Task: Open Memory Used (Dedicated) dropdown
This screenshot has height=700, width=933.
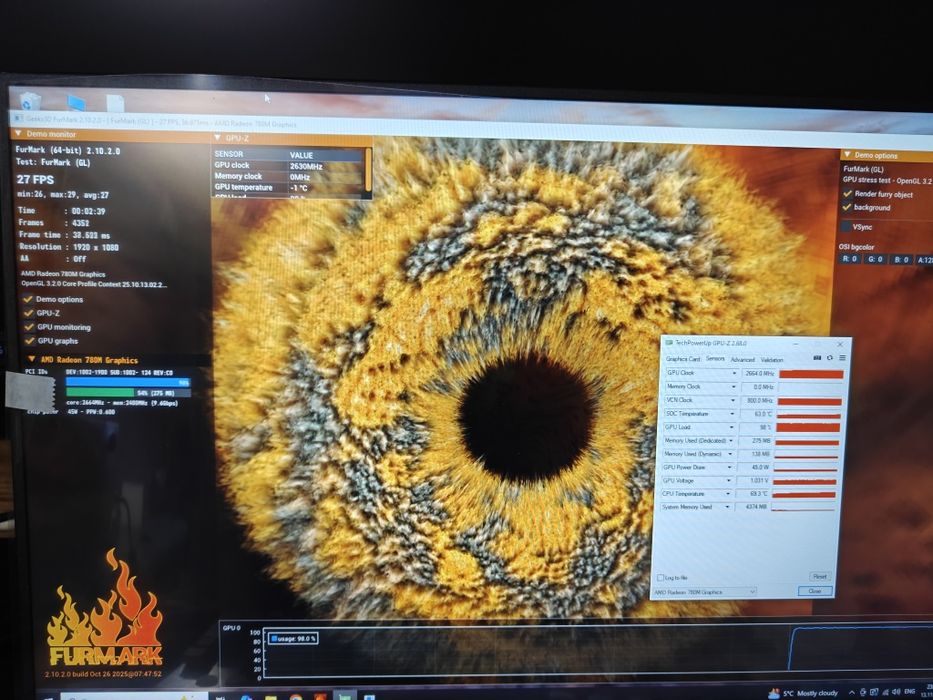Action: coord(731,440)
